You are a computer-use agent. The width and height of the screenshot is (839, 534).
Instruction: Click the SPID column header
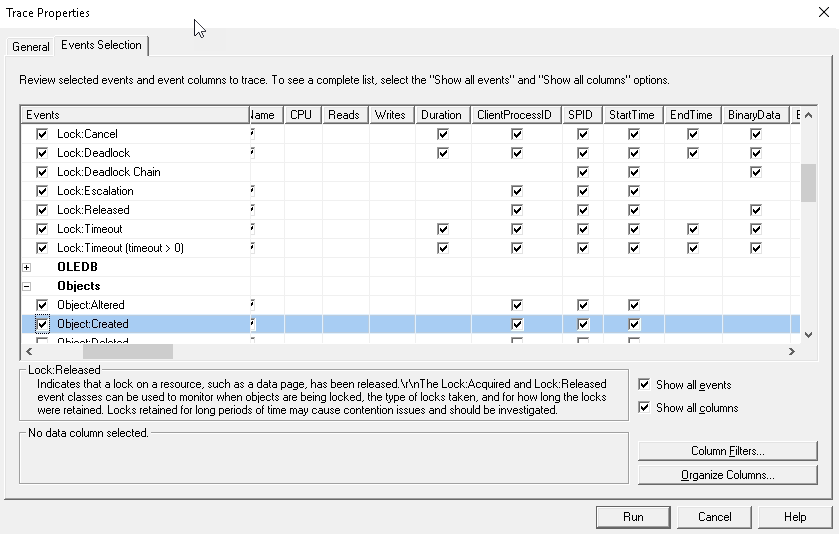click(582, 115)
